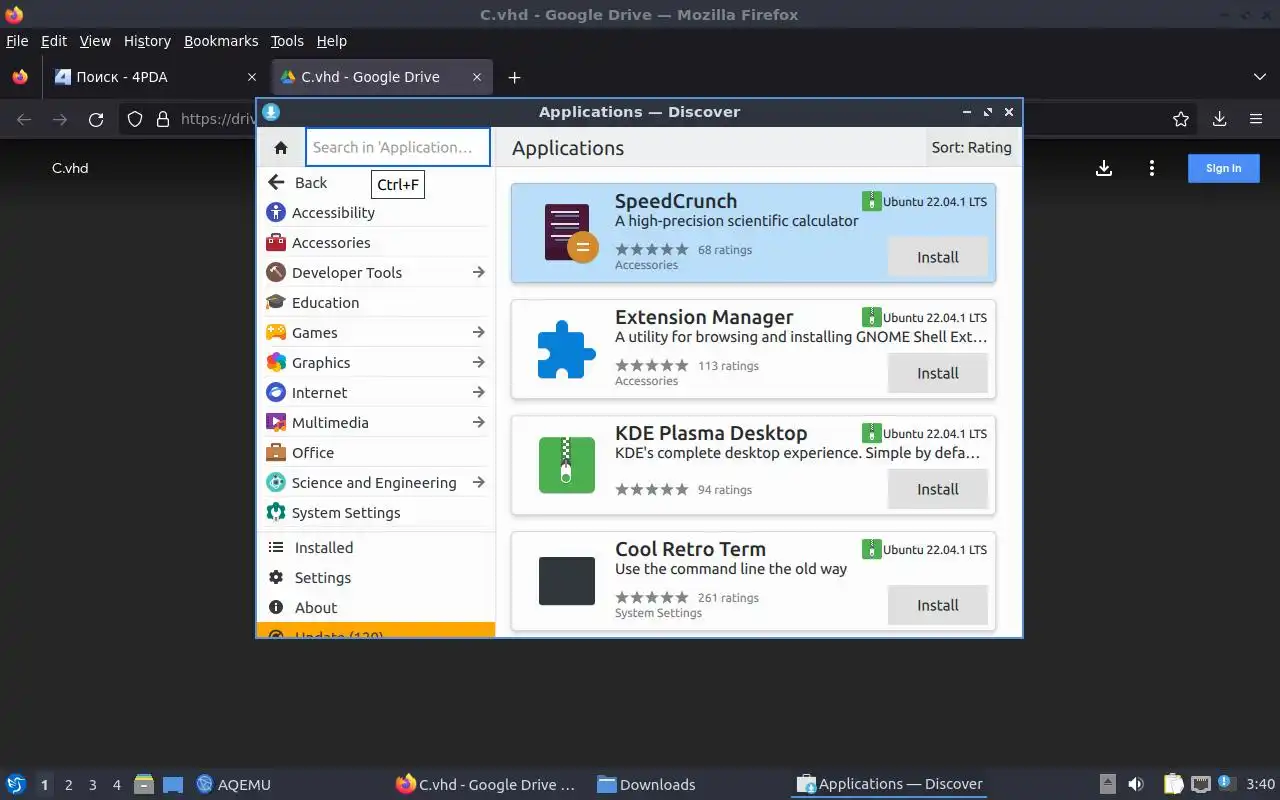Show Installed applications list
Image resolution: width=1280 pixels, height=800 pixels.
[376, 547]
